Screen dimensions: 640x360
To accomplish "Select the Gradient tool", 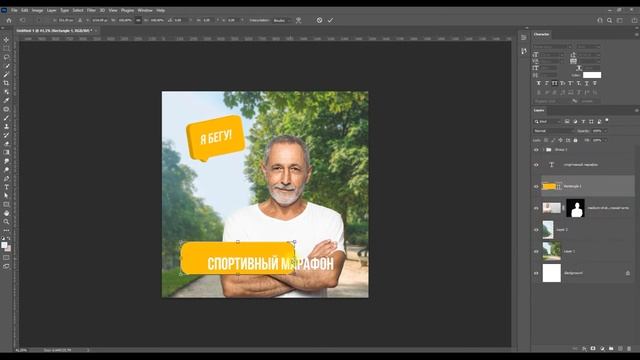I will point(6,152).
